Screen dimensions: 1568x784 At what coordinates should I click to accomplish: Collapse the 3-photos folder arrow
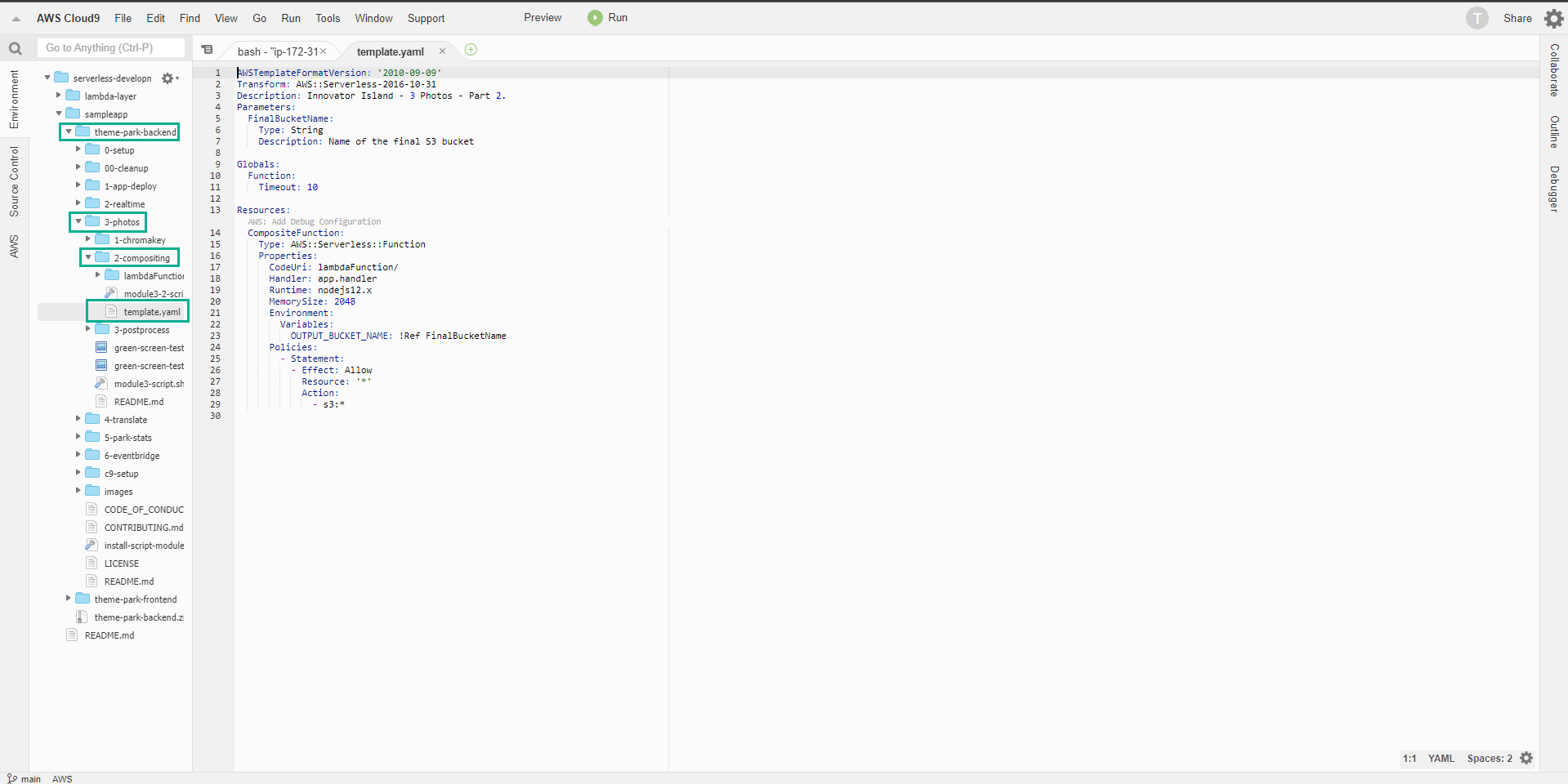tap(78, 221)
